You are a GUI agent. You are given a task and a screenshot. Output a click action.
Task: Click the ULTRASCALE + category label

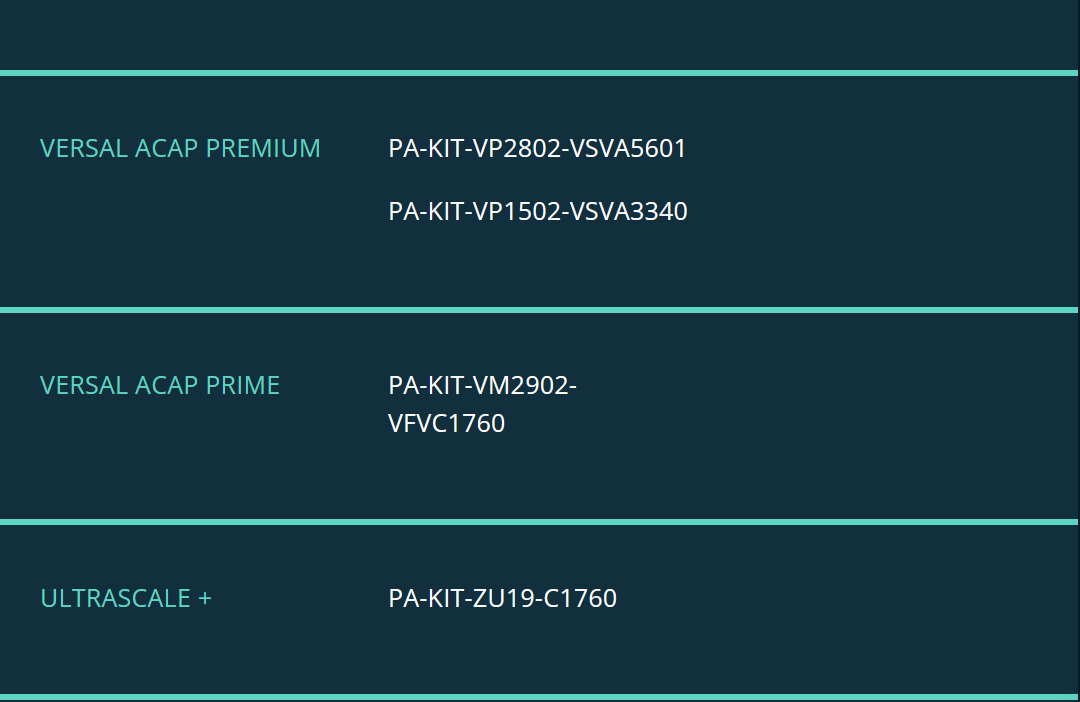click(126, 598)
